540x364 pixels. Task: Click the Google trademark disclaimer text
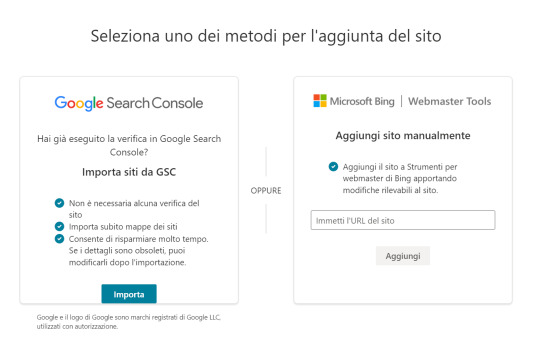[128, 322]
